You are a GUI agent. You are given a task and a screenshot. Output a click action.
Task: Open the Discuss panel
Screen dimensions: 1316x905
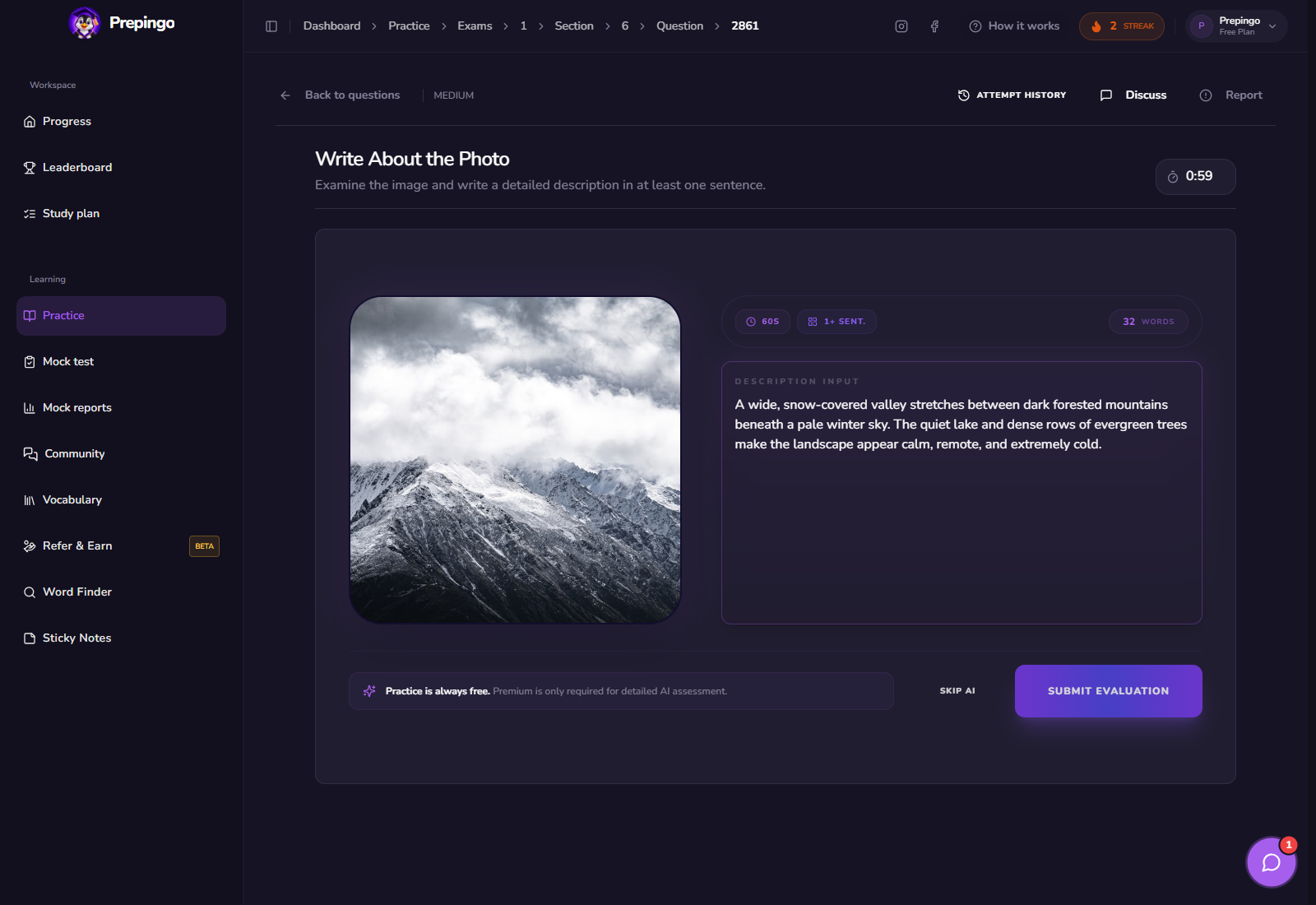tap(1133, 95)
